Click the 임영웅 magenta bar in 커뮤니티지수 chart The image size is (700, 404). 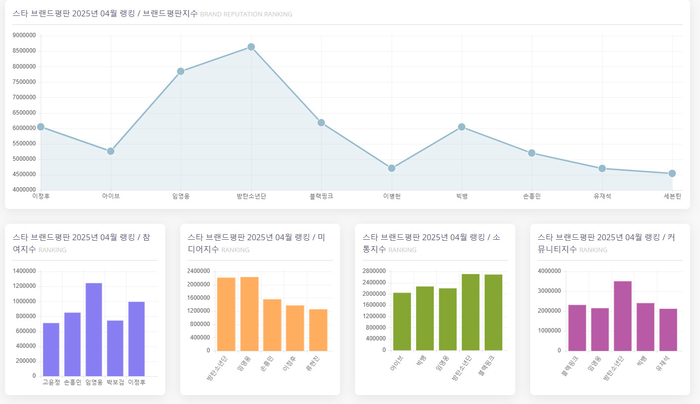[x=600, y=329]
